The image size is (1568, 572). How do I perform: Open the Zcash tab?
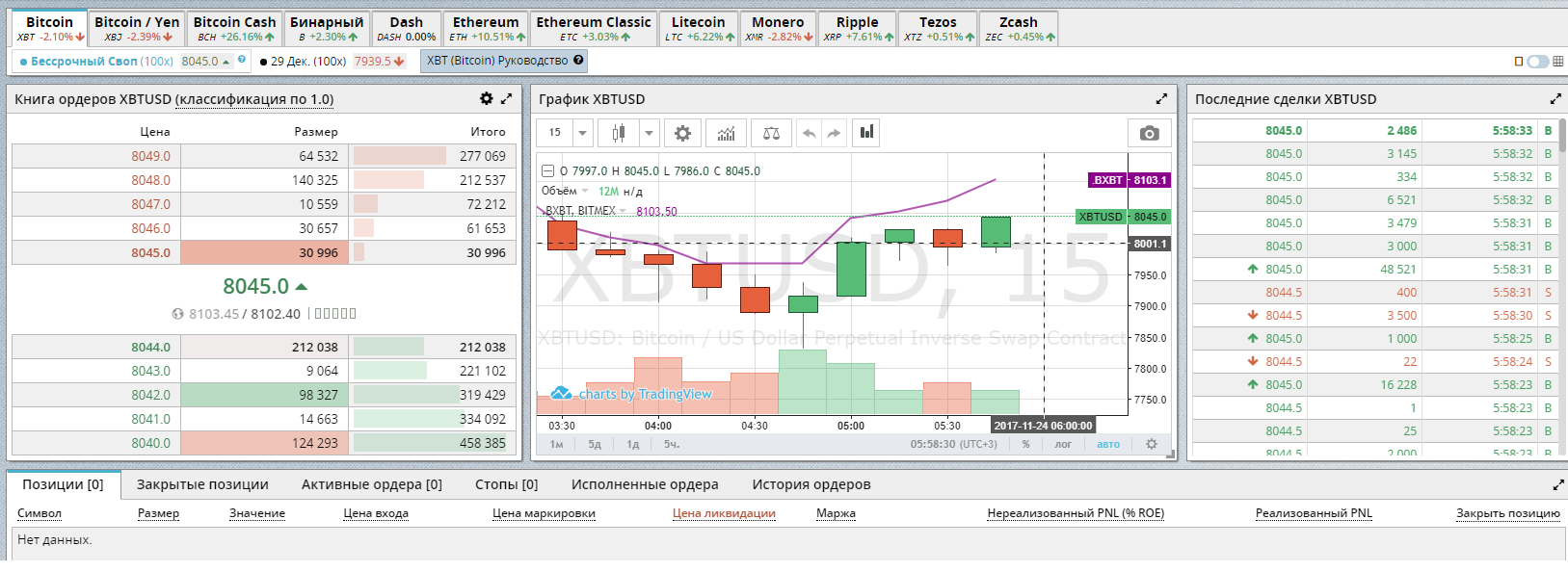(1019, 29)
